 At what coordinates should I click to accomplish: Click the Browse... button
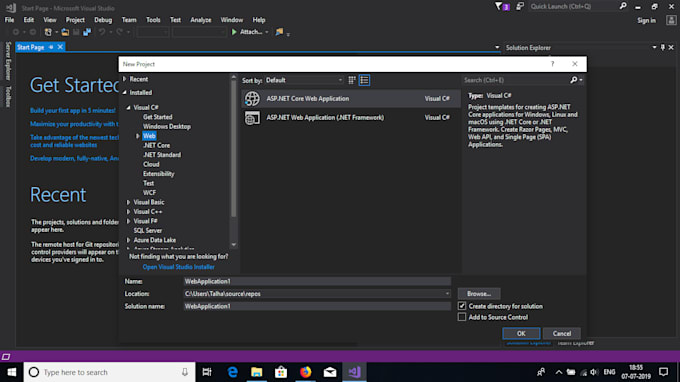coord(479,294)
